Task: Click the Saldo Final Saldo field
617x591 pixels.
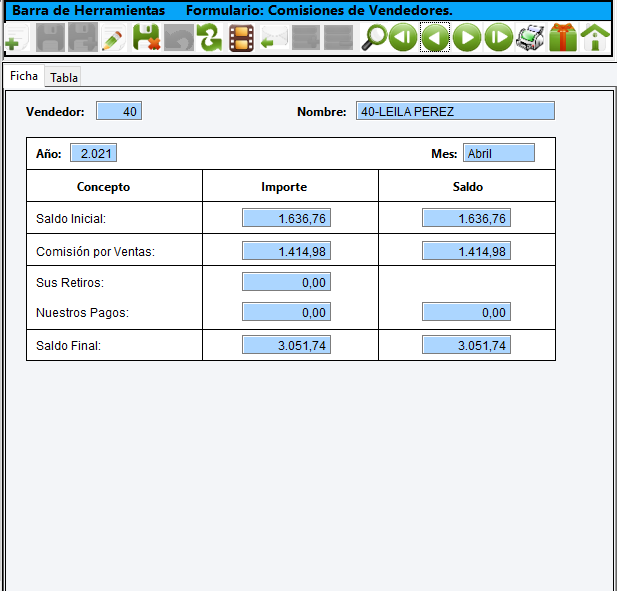Action: click(x=466, y=345)
